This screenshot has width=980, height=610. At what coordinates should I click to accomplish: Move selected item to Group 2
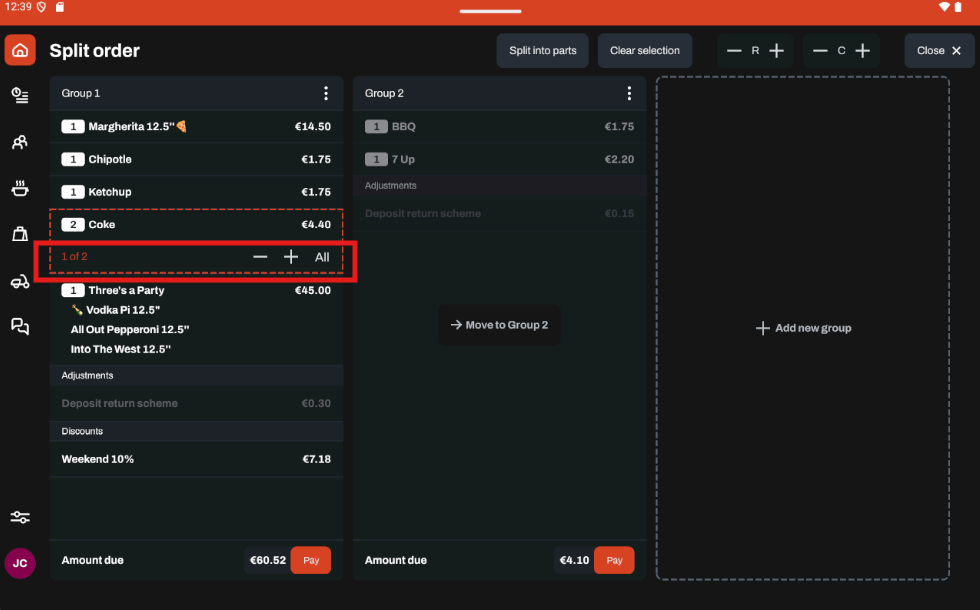(499, 325)
